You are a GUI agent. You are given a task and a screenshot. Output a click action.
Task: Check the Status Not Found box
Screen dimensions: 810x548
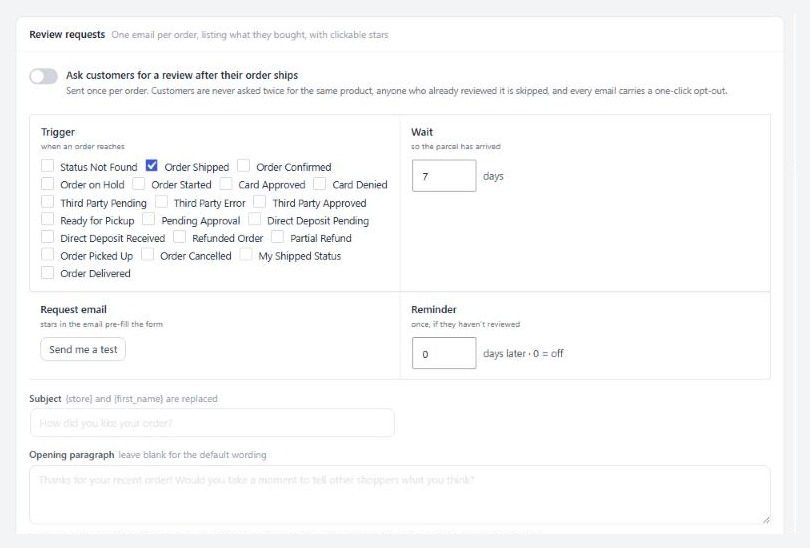[x=48, y=165]
